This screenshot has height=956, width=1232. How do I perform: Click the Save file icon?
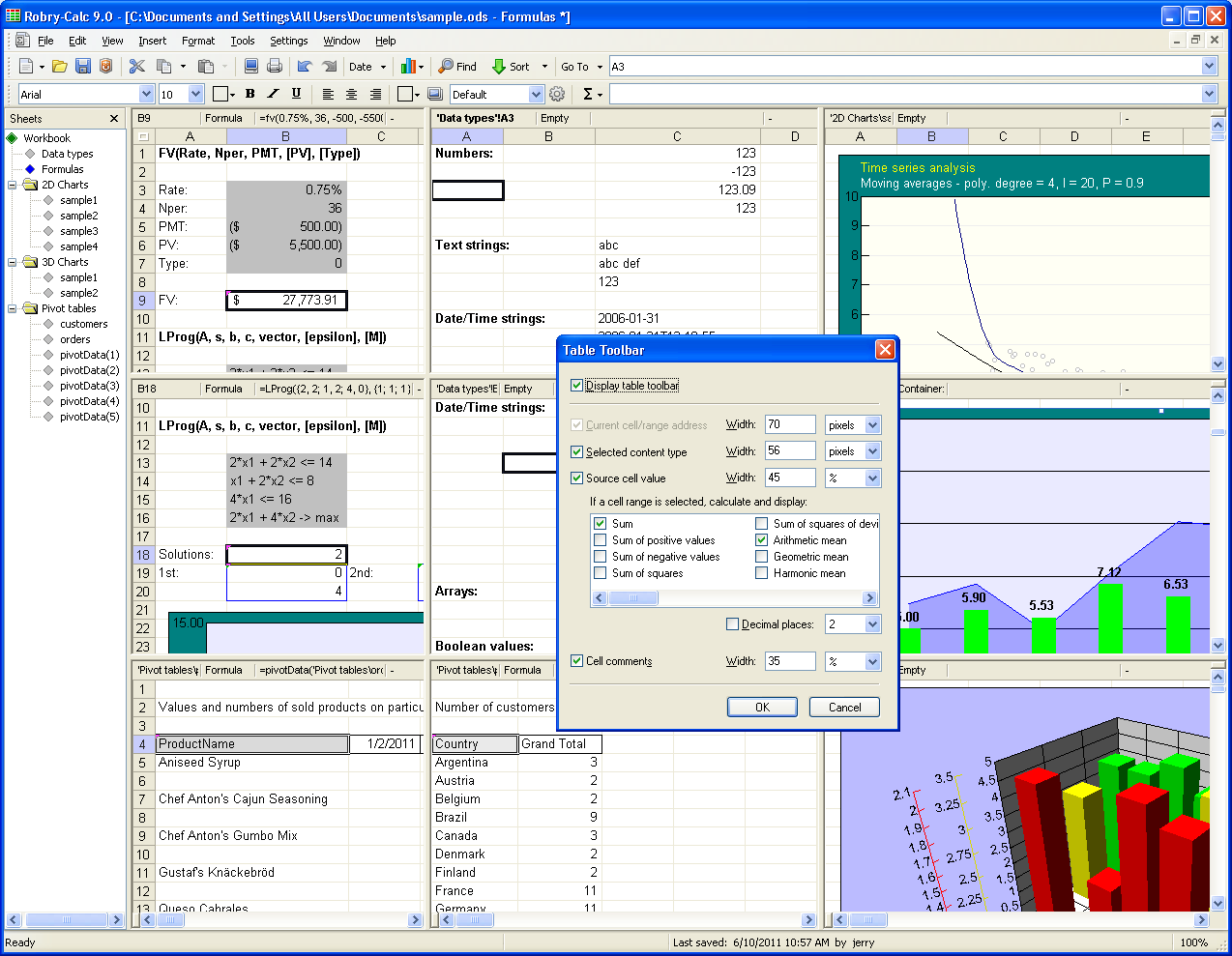(83, 67)
